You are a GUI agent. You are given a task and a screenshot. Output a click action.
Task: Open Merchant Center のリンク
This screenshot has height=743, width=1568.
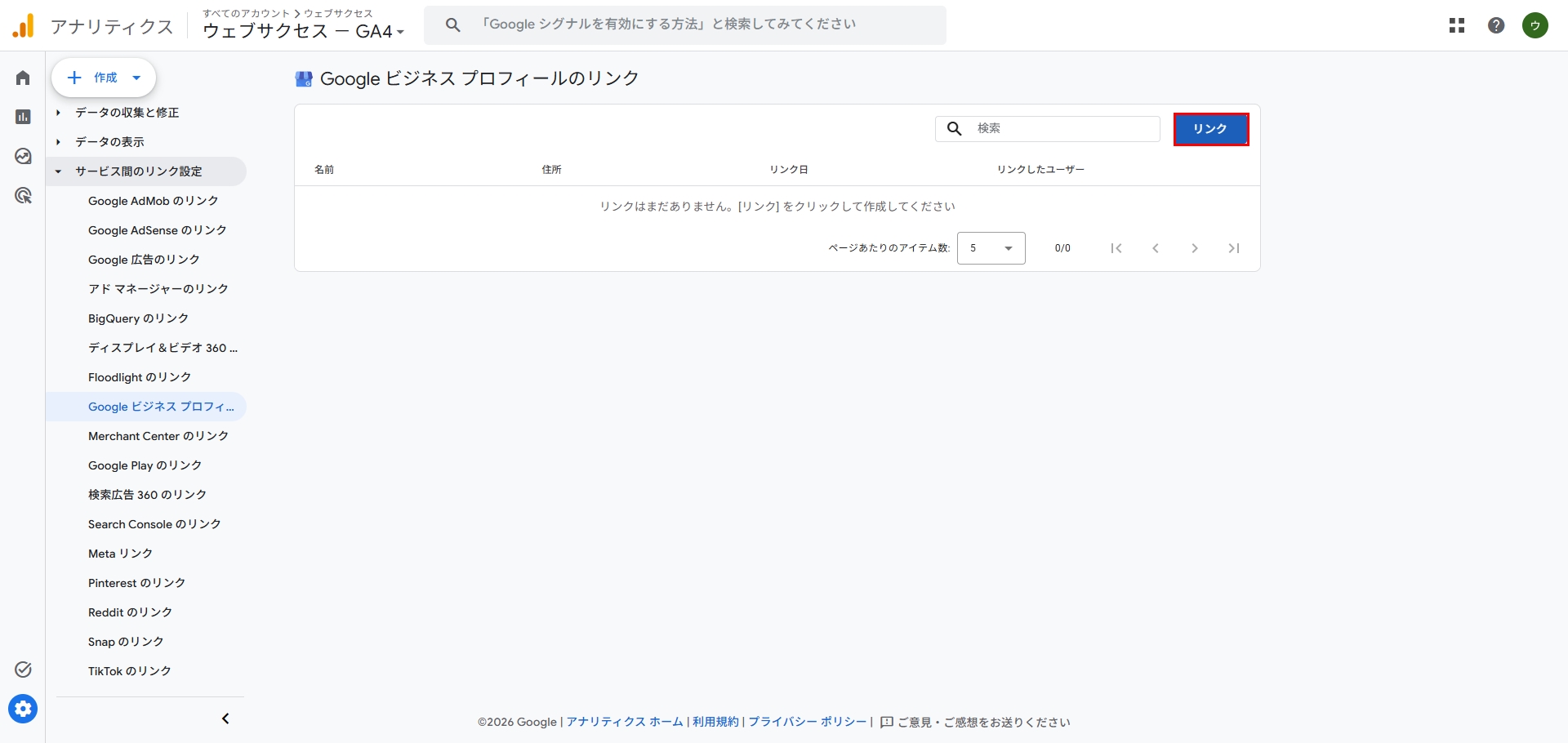click(x=158, y=436)
